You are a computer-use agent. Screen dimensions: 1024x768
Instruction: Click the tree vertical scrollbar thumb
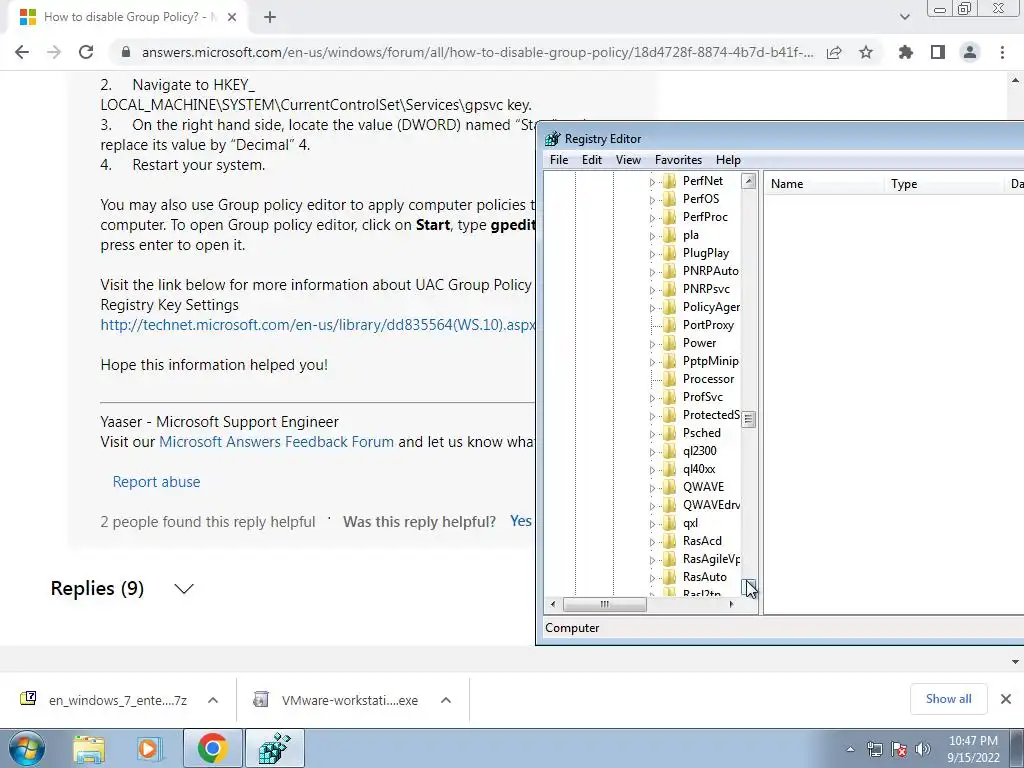pyautogui.click(x=749, y=420)
